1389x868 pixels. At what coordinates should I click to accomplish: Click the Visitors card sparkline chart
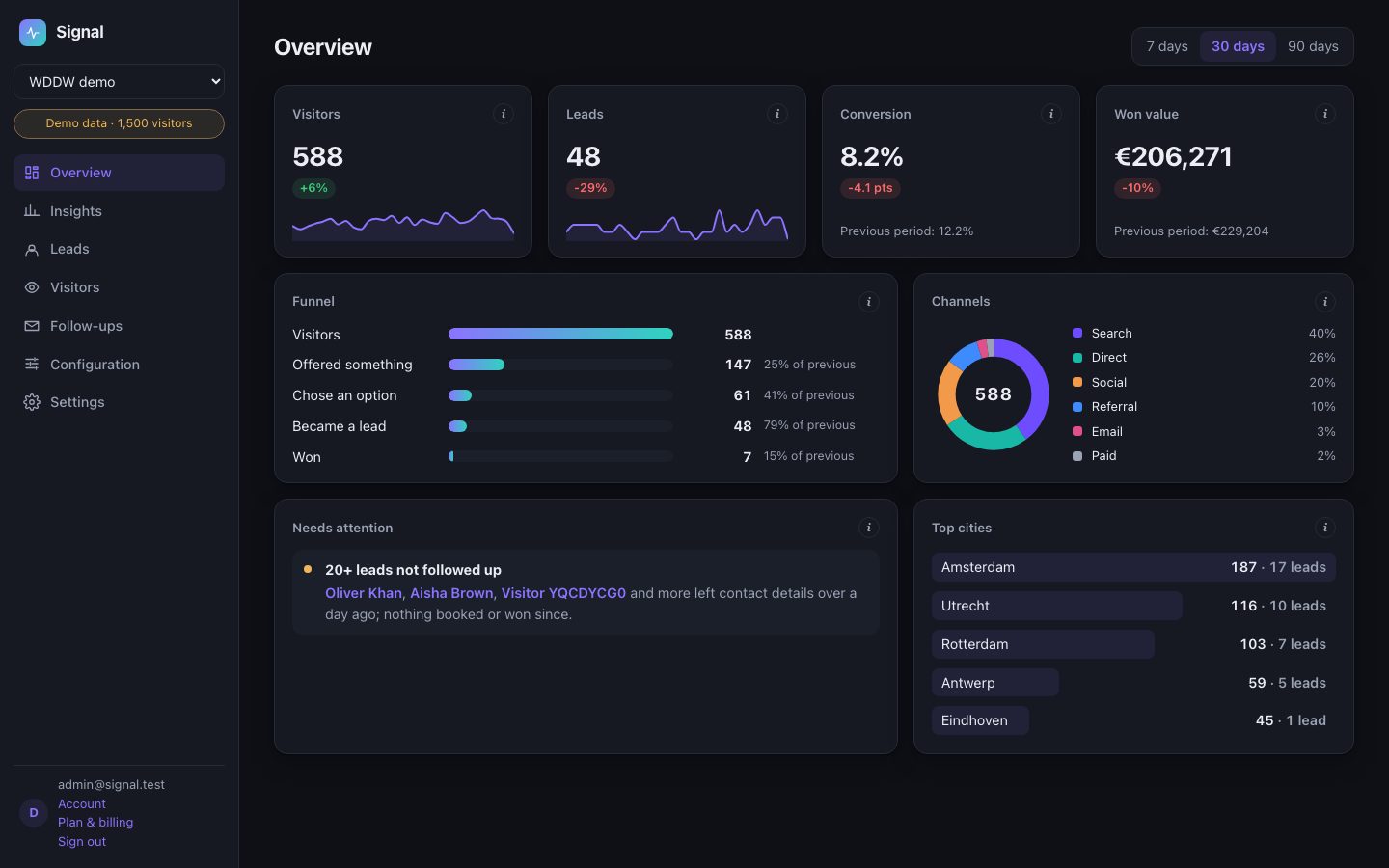[x=403, y=225]
